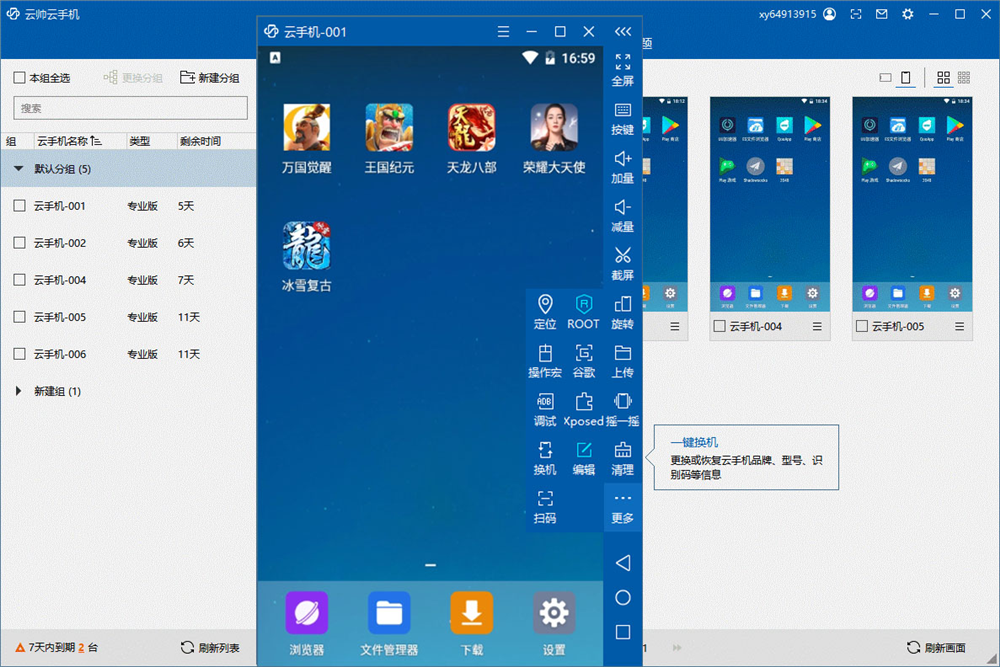Select the 云手机-005 thumbnail checkbox
This screenshot has height=667, width=1000.
(x=862, y=326)
